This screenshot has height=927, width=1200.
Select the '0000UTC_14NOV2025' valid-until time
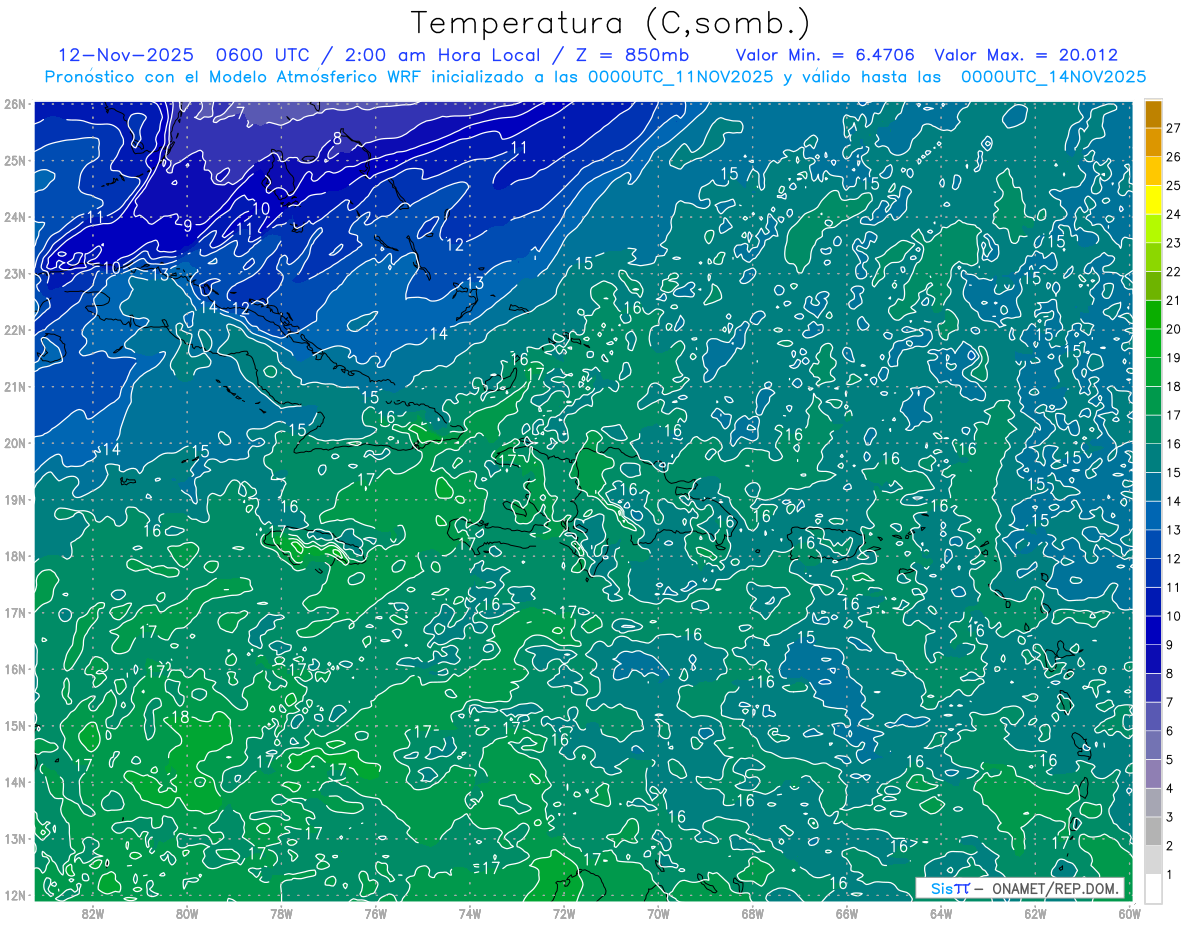click(1053, 77)
